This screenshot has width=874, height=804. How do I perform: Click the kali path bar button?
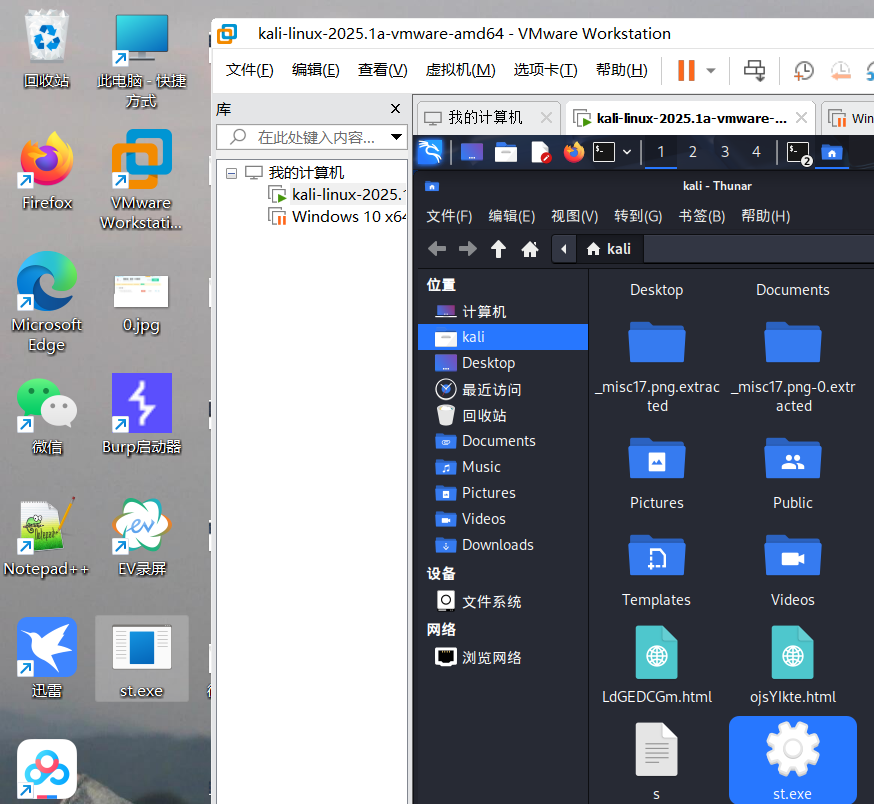(x=609, y=249)
